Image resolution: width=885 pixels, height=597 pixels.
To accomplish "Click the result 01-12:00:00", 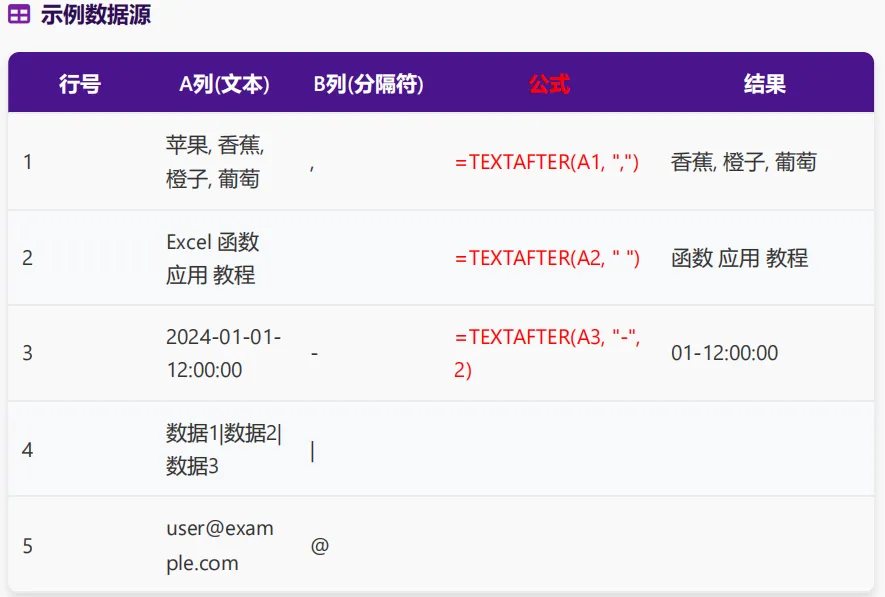I will tap(725, 353).
